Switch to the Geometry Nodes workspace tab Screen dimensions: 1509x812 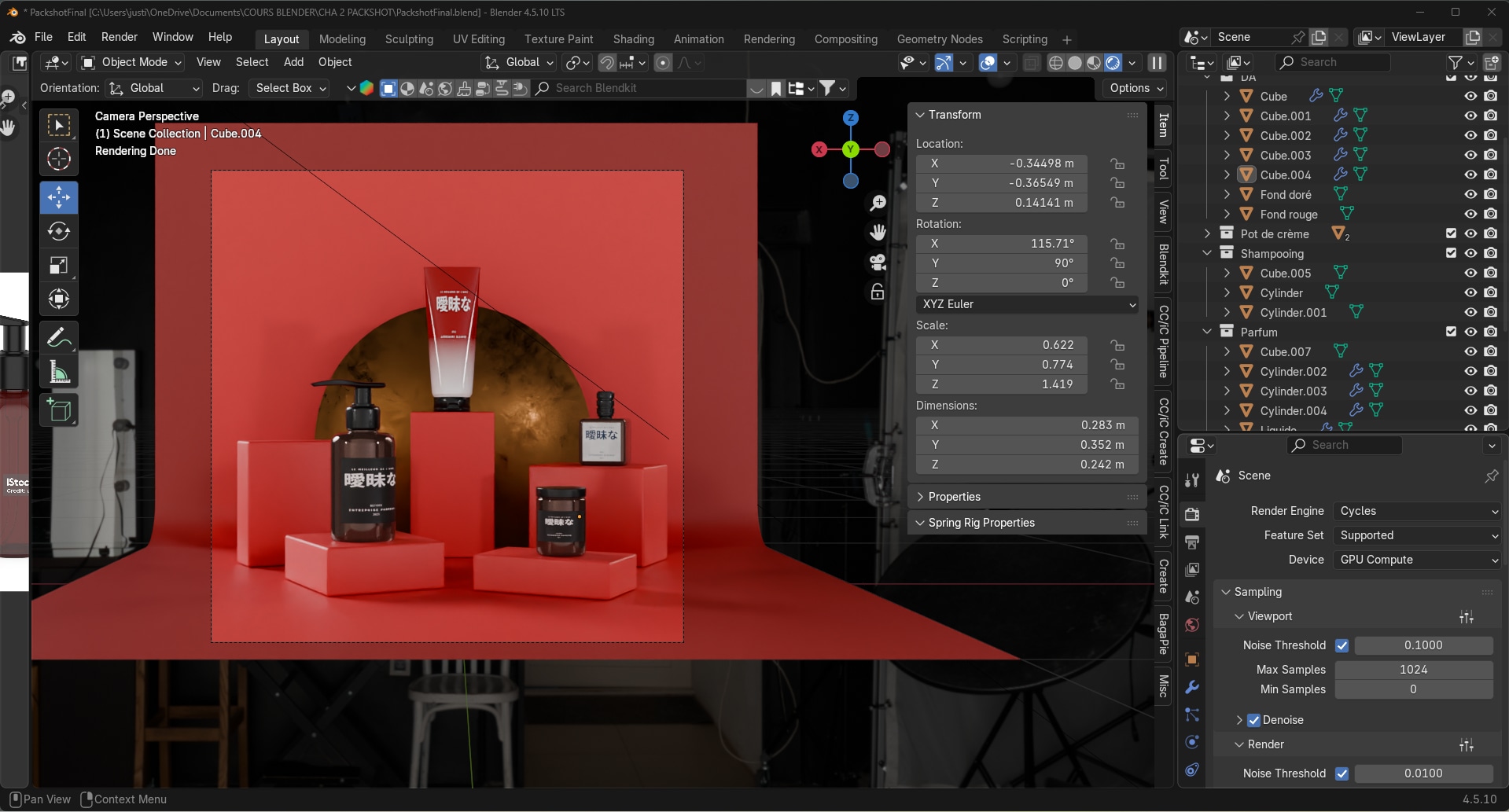click(x=940, y=39)
